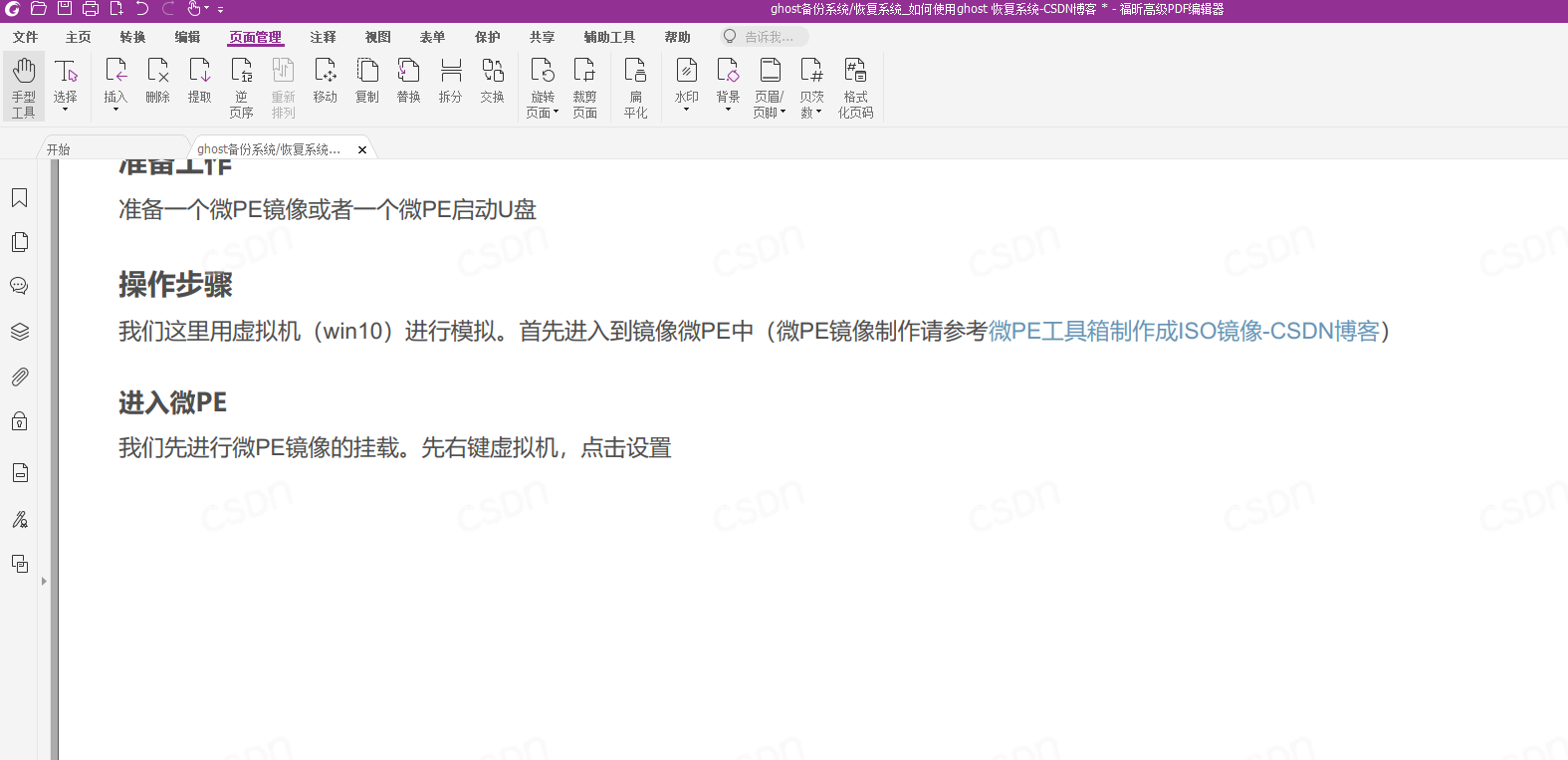Screen dimensions: 1568x760
Task: Click the create new file icon in the title bar
Action: (x=116, y=9)
